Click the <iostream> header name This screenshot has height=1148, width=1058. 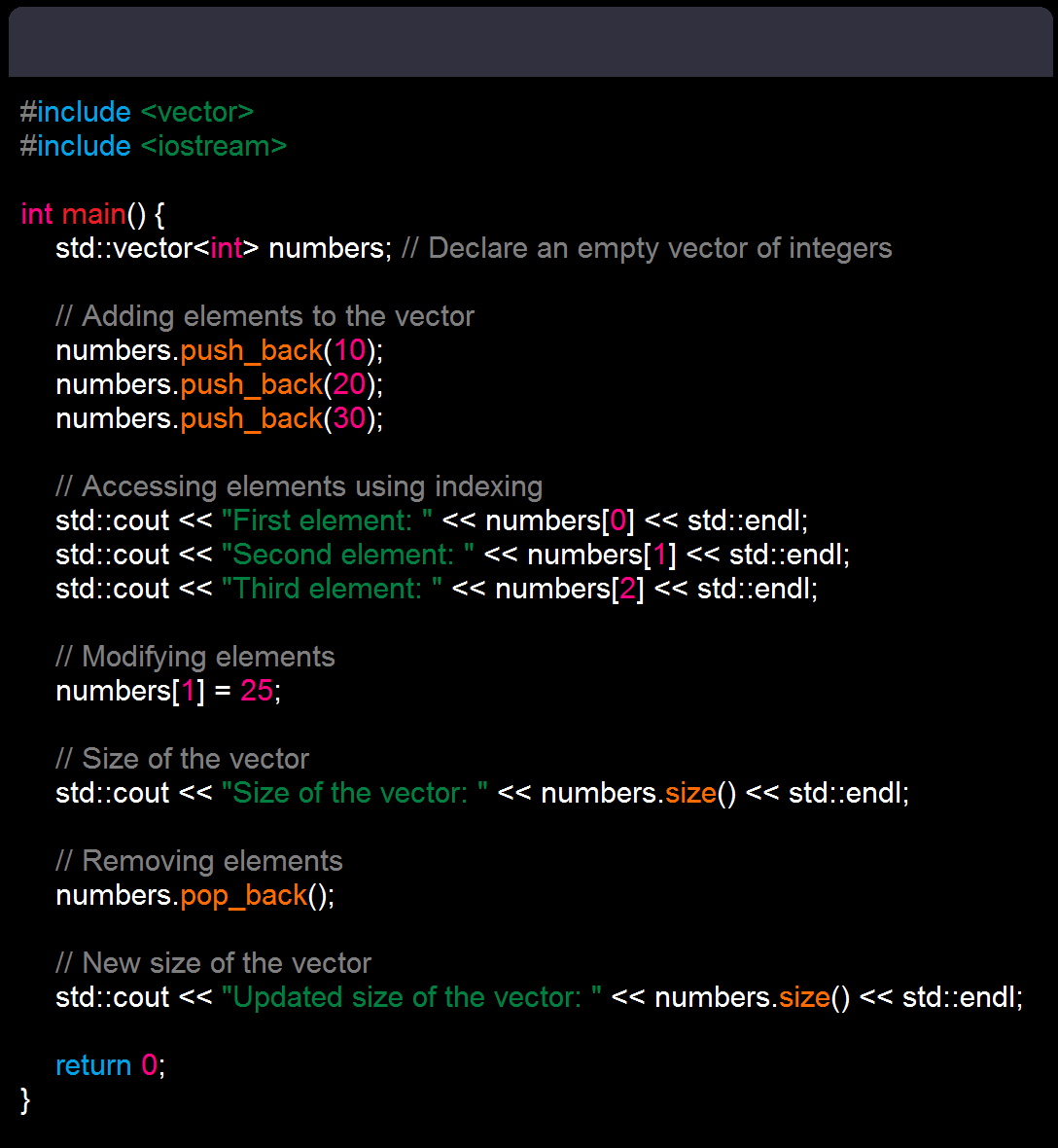pyautogui.click(x=213, y=147)
